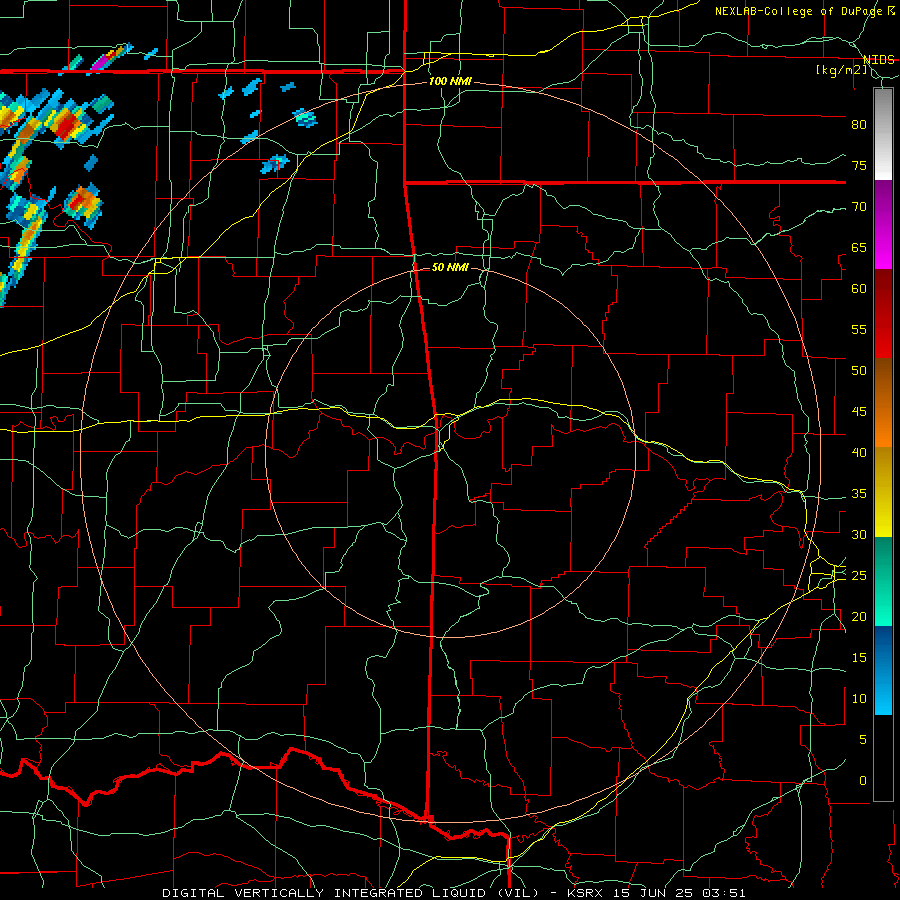Image resolution: width=900 pixels, height=900 pixels.
Task: Click the 100 NMI range ring label
Action: (450, 82)
